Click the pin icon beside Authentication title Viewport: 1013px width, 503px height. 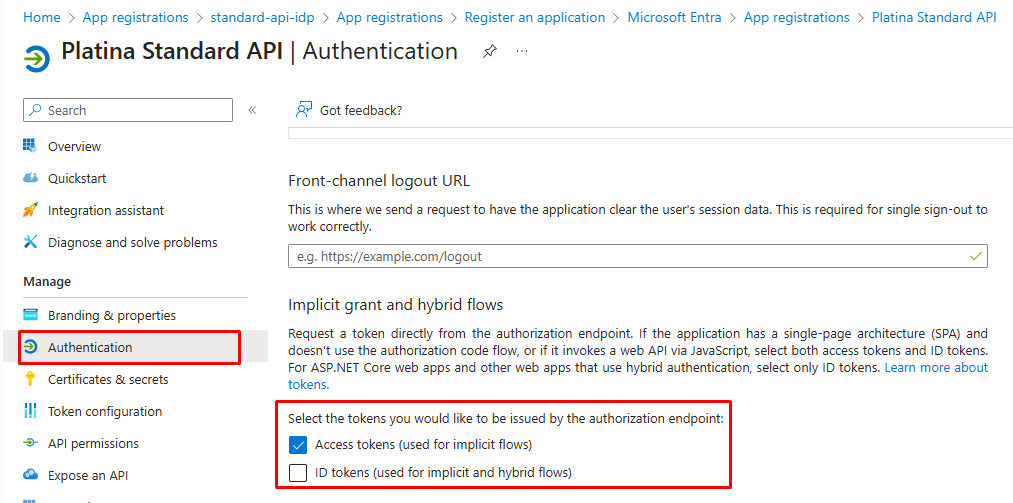pyautogui.click(x=489, y=52)
